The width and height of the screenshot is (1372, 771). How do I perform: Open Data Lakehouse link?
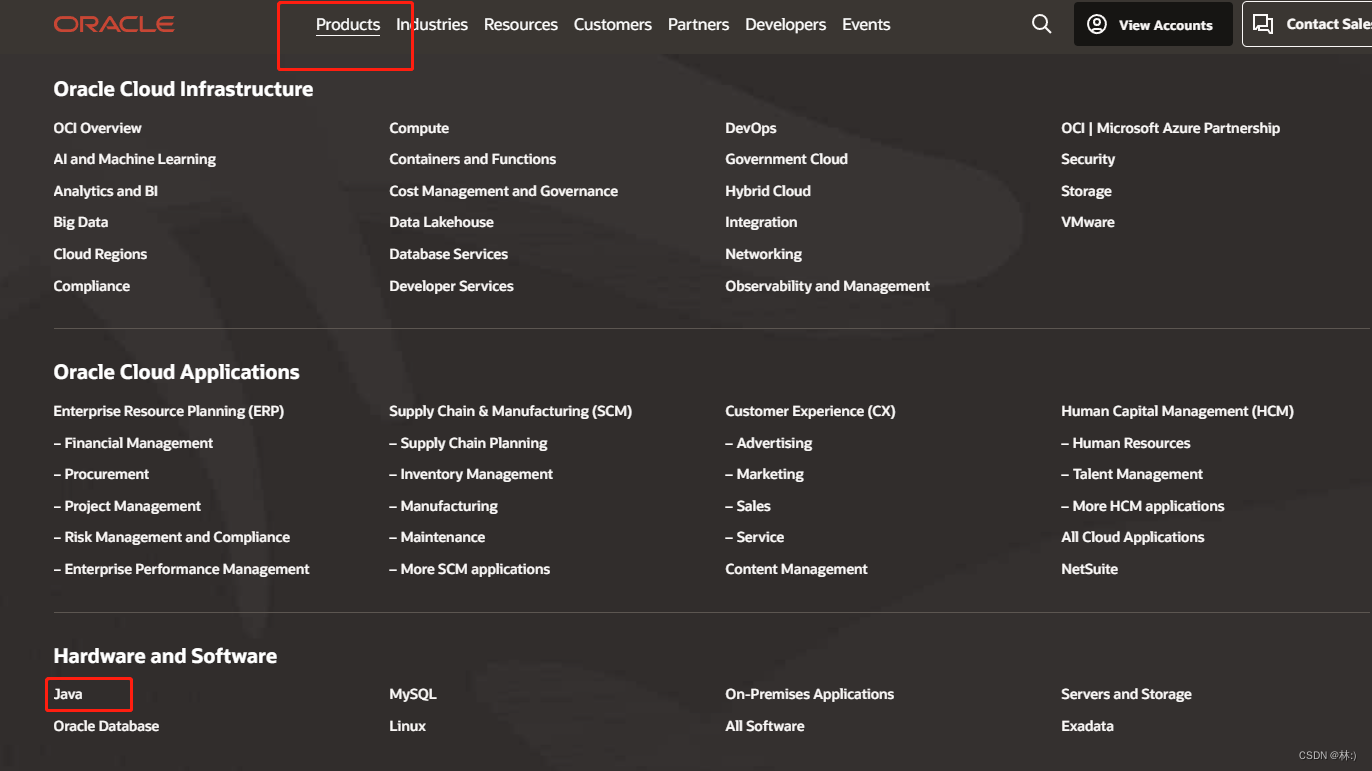tap(441, 222)
